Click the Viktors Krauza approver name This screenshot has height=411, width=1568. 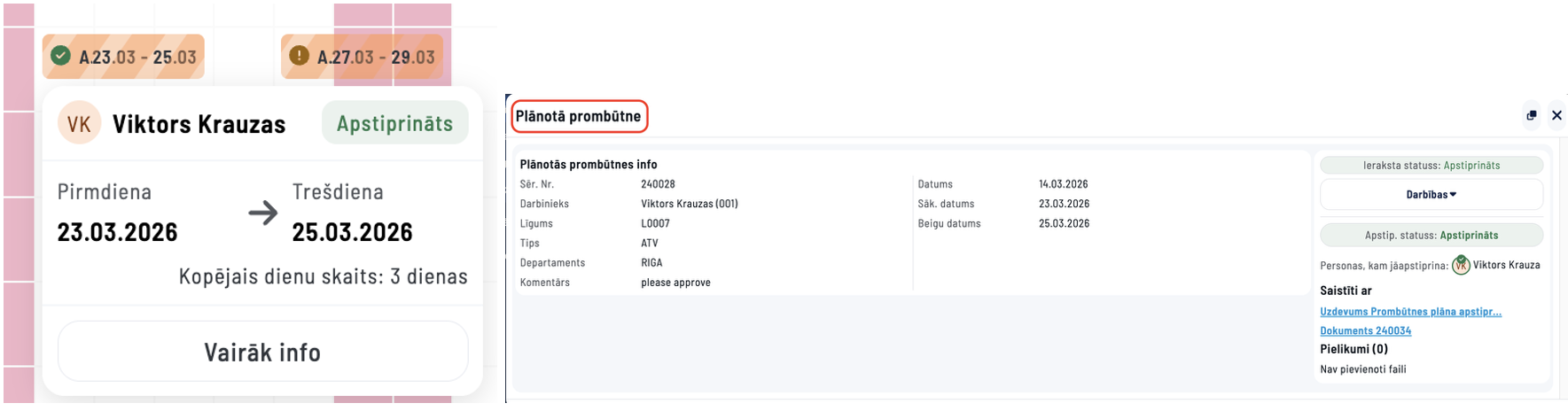click(1506, 265)
